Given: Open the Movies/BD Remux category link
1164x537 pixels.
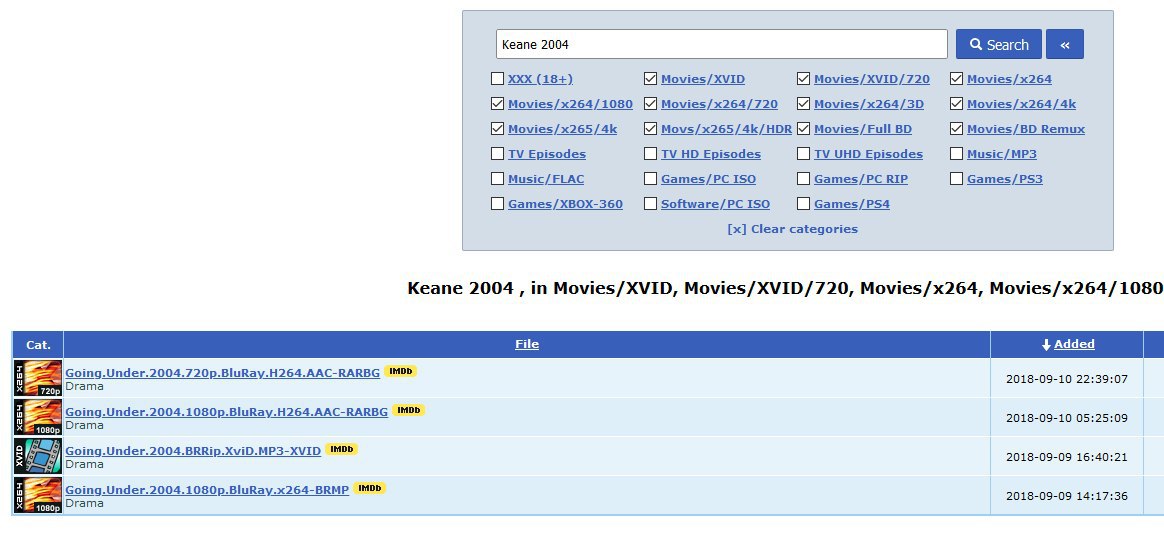Looking at the screenshot, I should [x=1026, y=129].
